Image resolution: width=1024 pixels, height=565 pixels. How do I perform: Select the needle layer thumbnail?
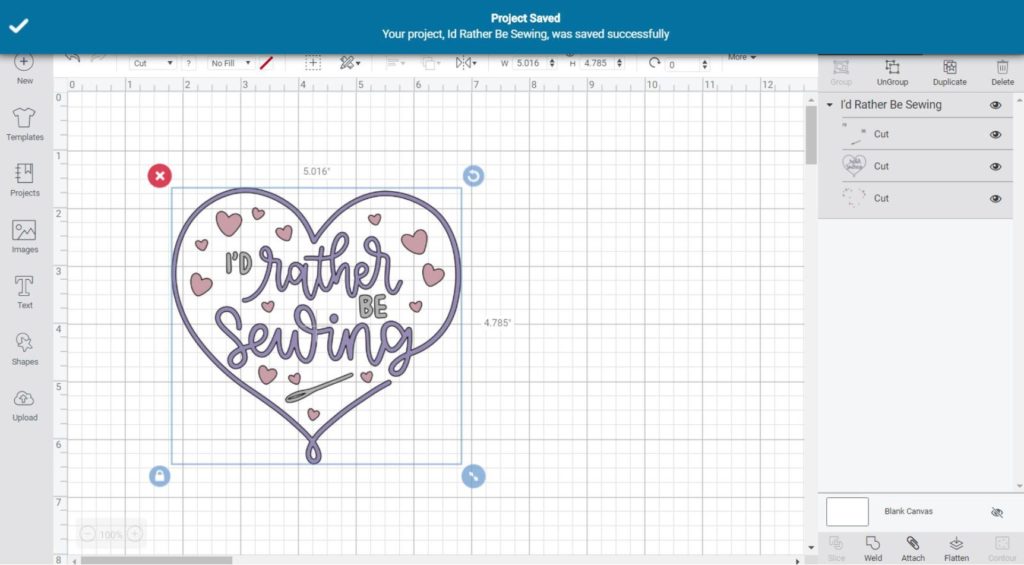(x=854, y=135)
